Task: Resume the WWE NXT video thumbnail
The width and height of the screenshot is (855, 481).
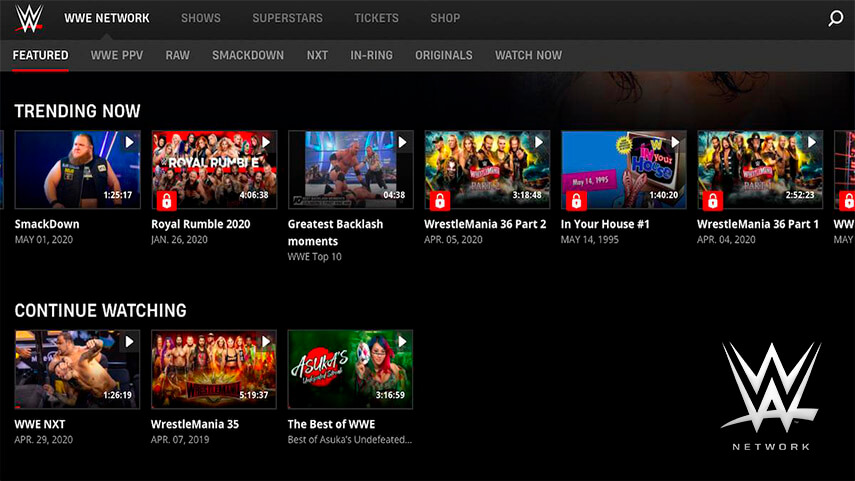Action: tap(77, 369)
